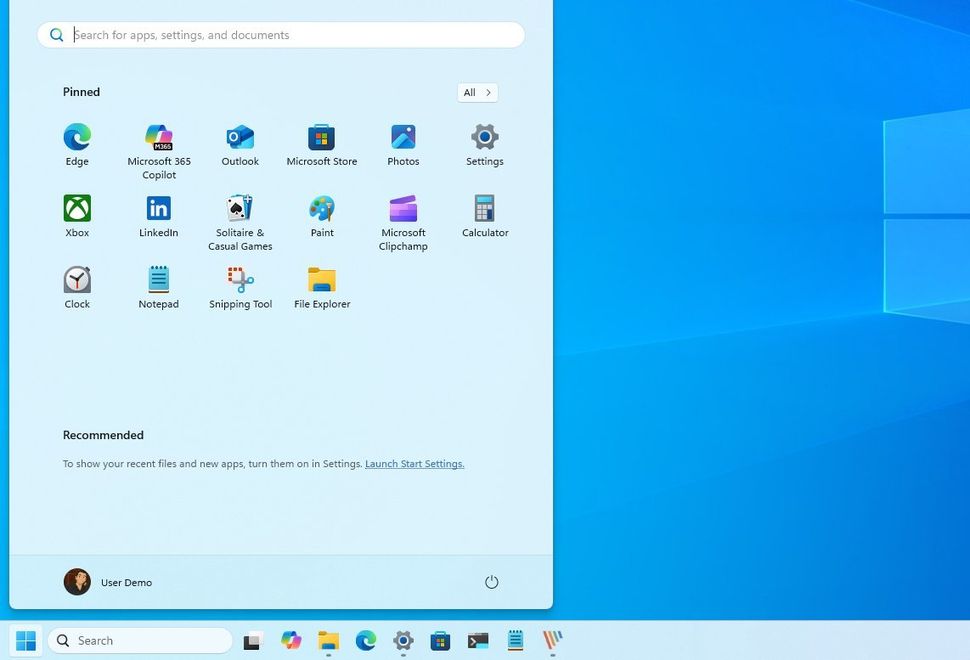The width and height of the screenshot is (970, 660).
Task: Open Microsoft Clipchamp
Action: pos(403,208)
